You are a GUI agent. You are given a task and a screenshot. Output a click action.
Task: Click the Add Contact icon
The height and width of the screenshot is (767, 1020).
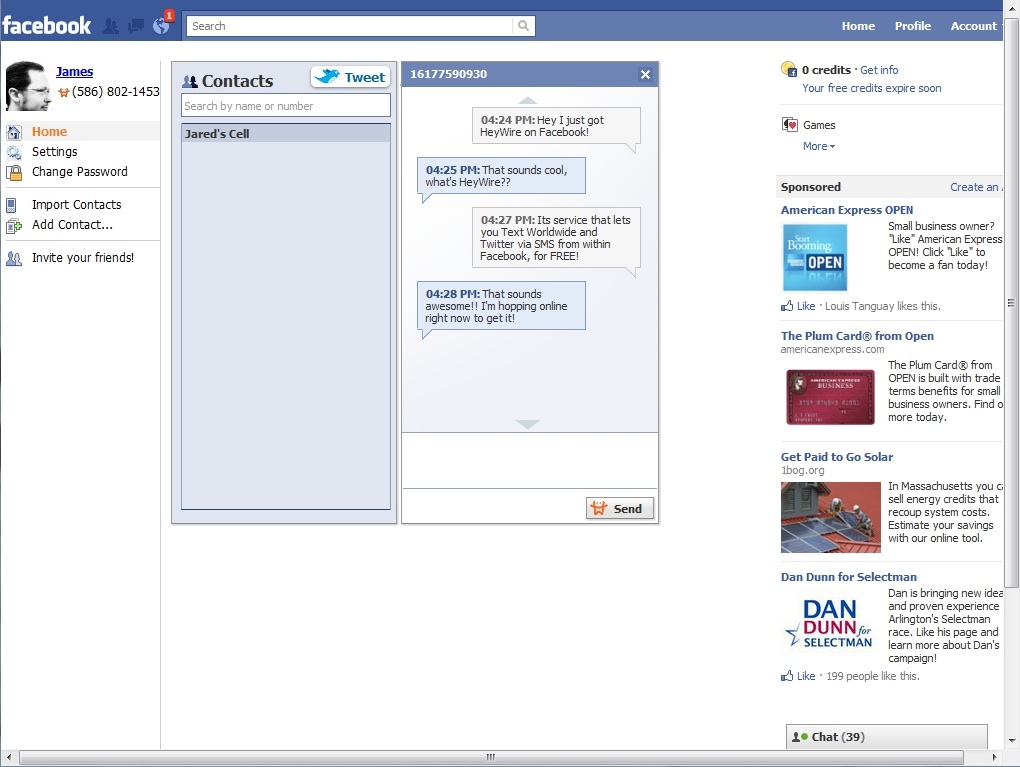point(14,226)
